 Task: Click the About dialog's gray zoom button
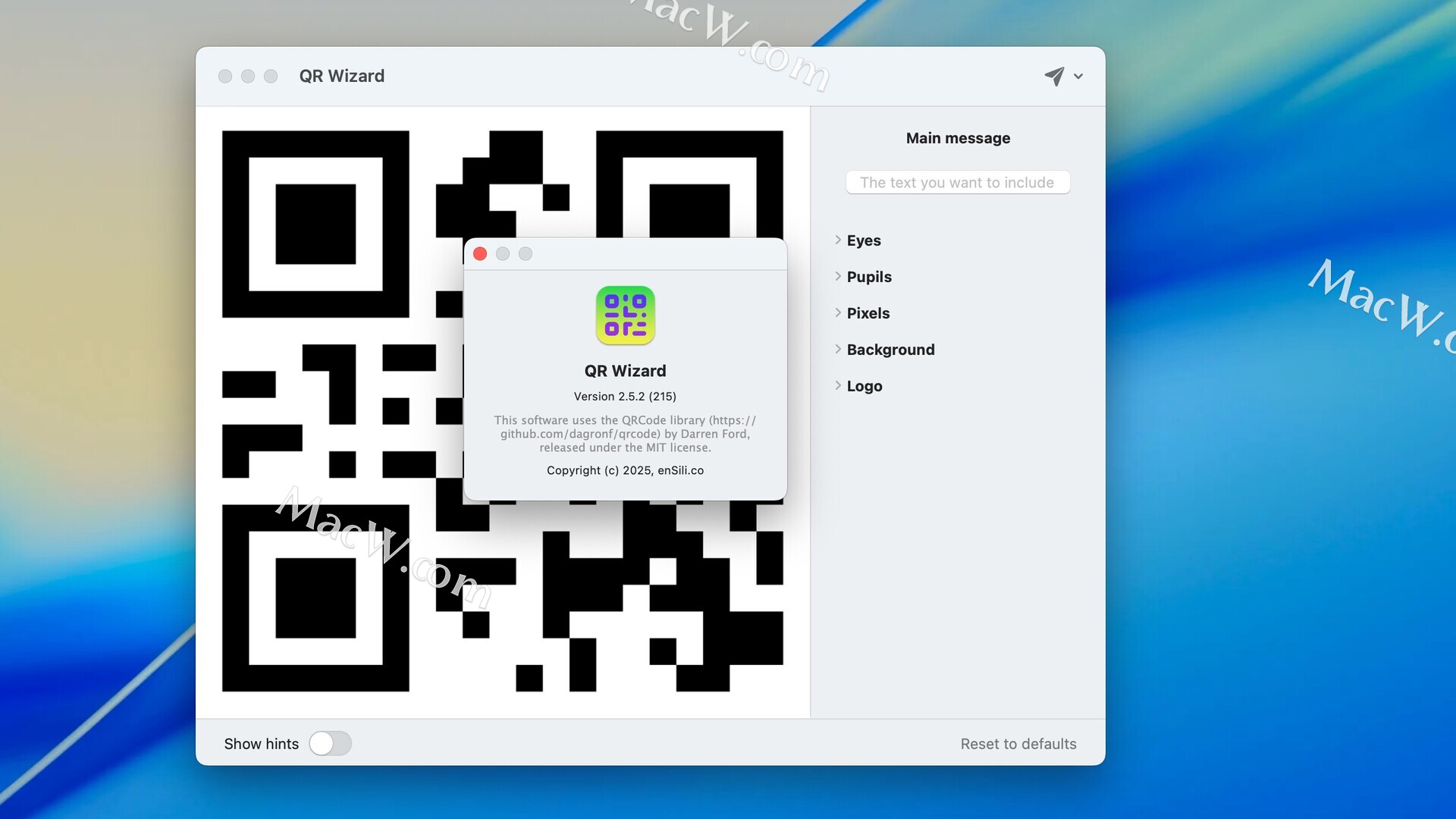pyautogui.click(x=526, y=254)
